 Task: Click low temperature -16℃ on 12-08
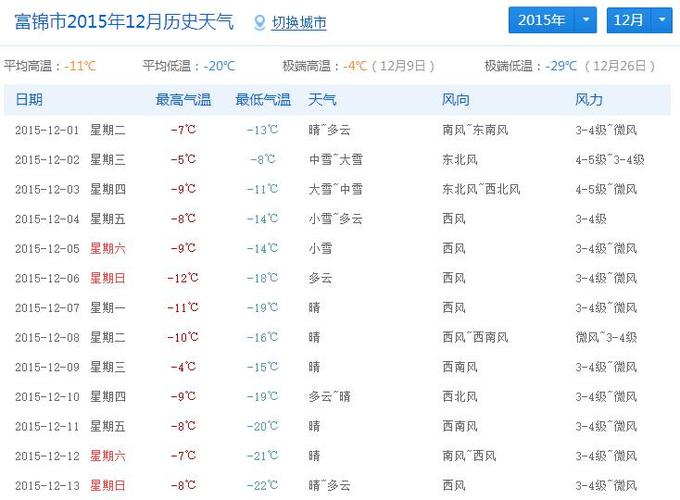tap(262, 337)
